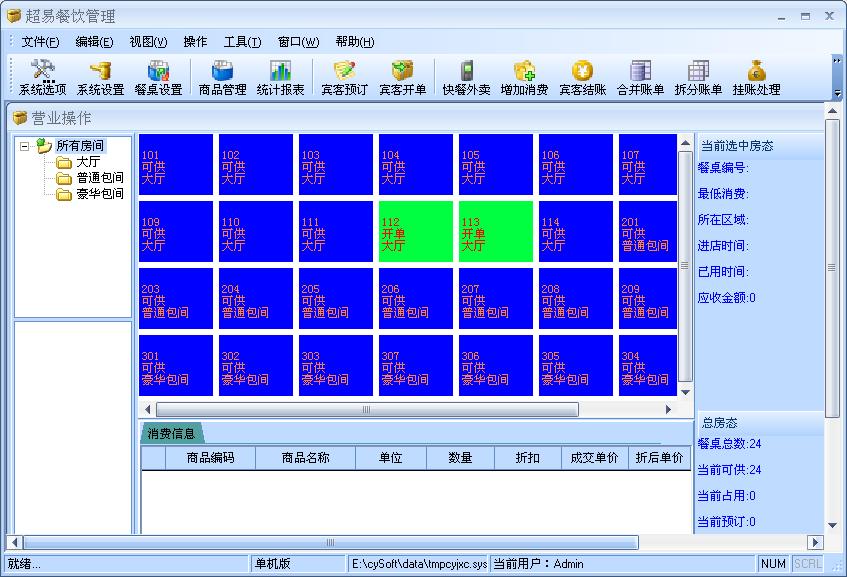Open 挂账处理 money bag icon
Viewport: 847px width, 577px height.
click(x=756, y=77)
